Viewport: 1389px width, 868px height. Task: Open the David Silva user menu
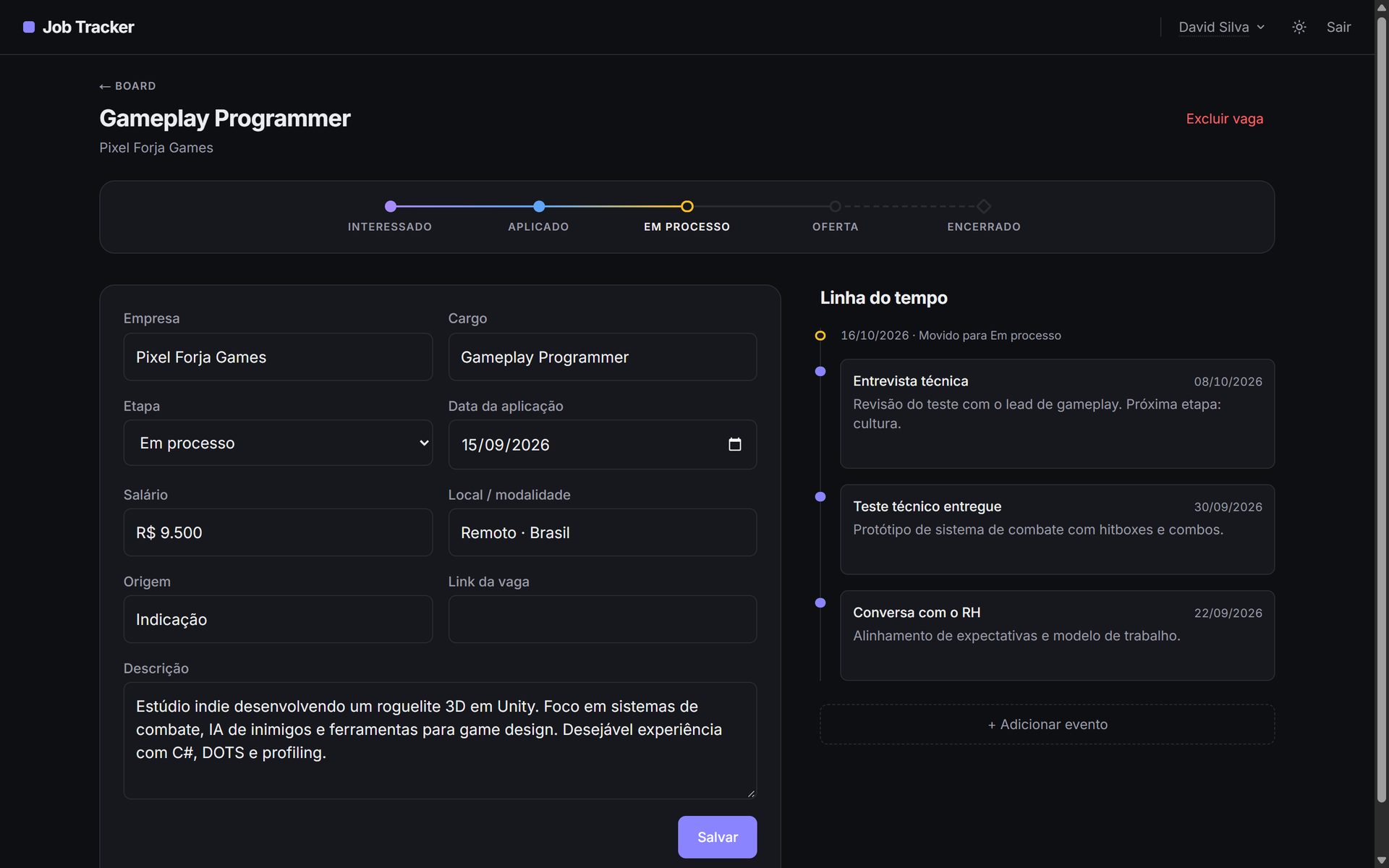[x=1222, y=27]
